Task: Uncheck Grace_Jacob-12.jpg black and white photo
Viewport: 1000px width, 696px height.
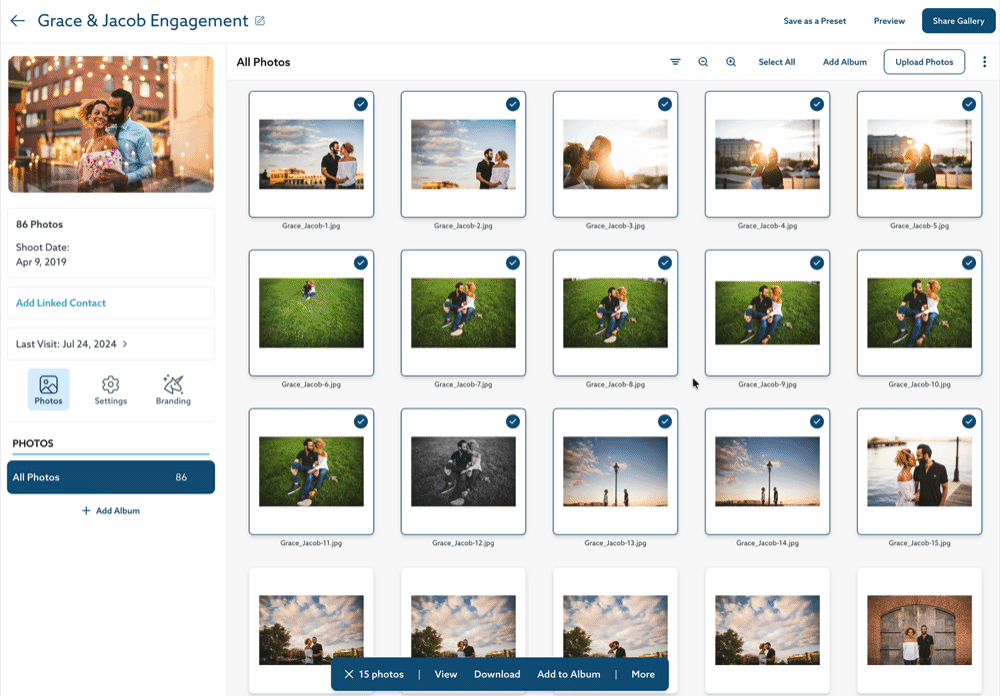Action: (x=513, y=421)
